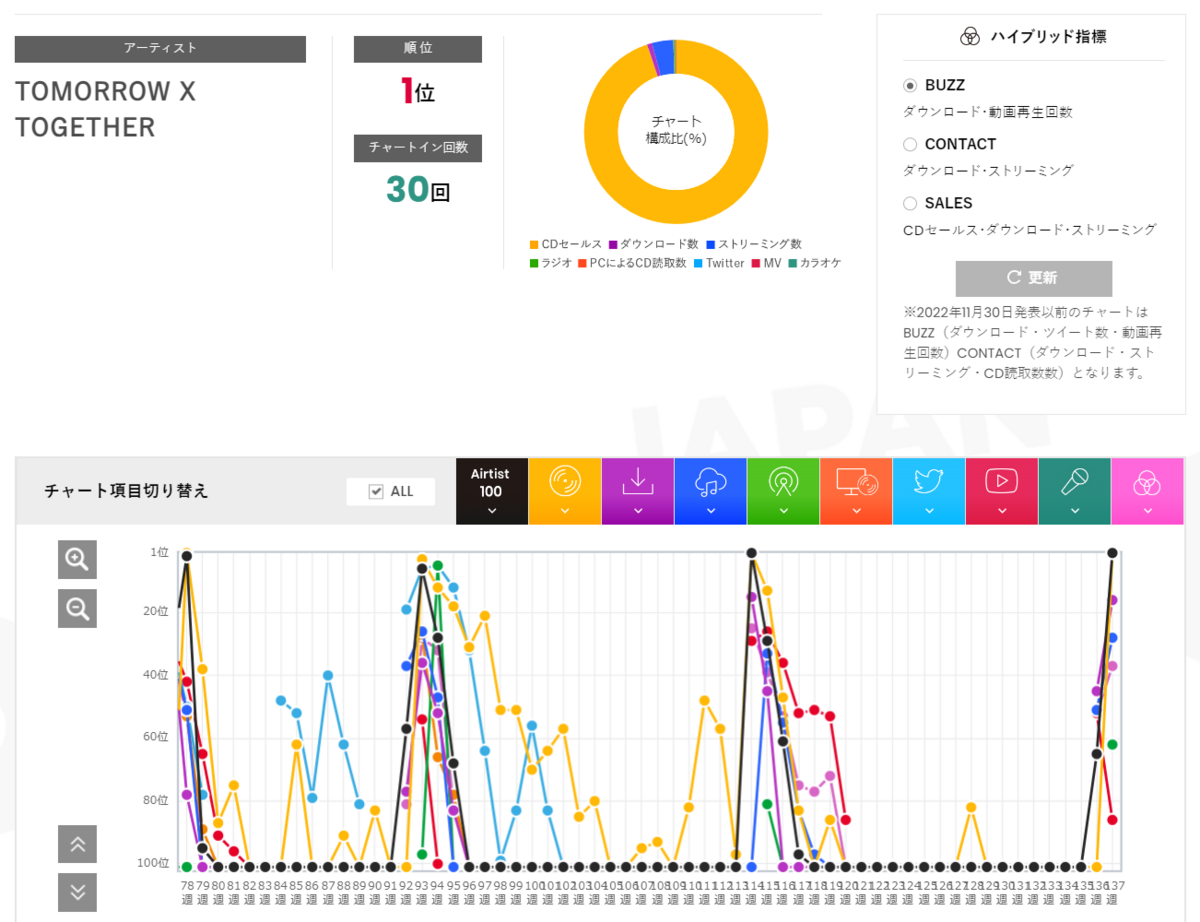Click the ハイブリッド指標 panel title
1200x922 pixels.
pos(1048,37)
